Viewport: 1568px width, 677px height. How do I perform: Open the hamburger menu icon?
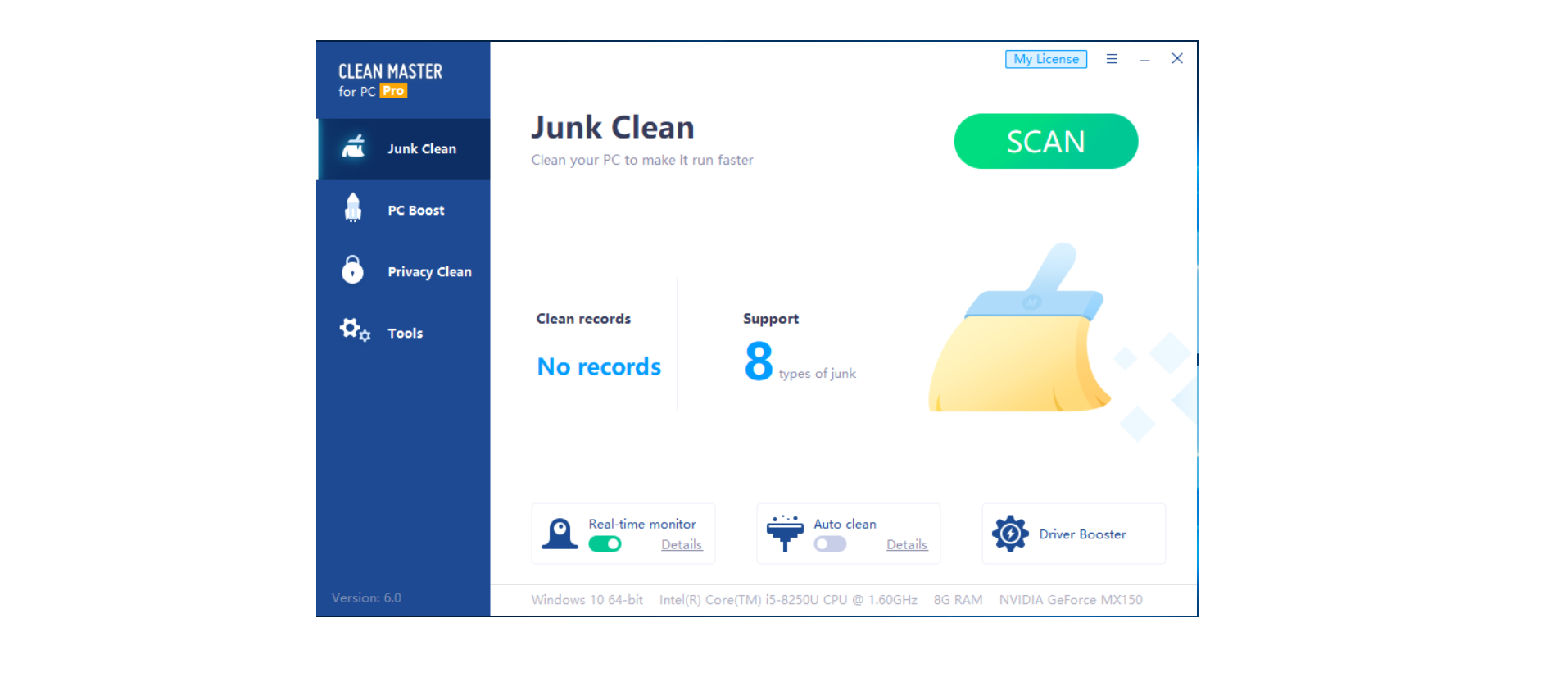coord(1112,59)
